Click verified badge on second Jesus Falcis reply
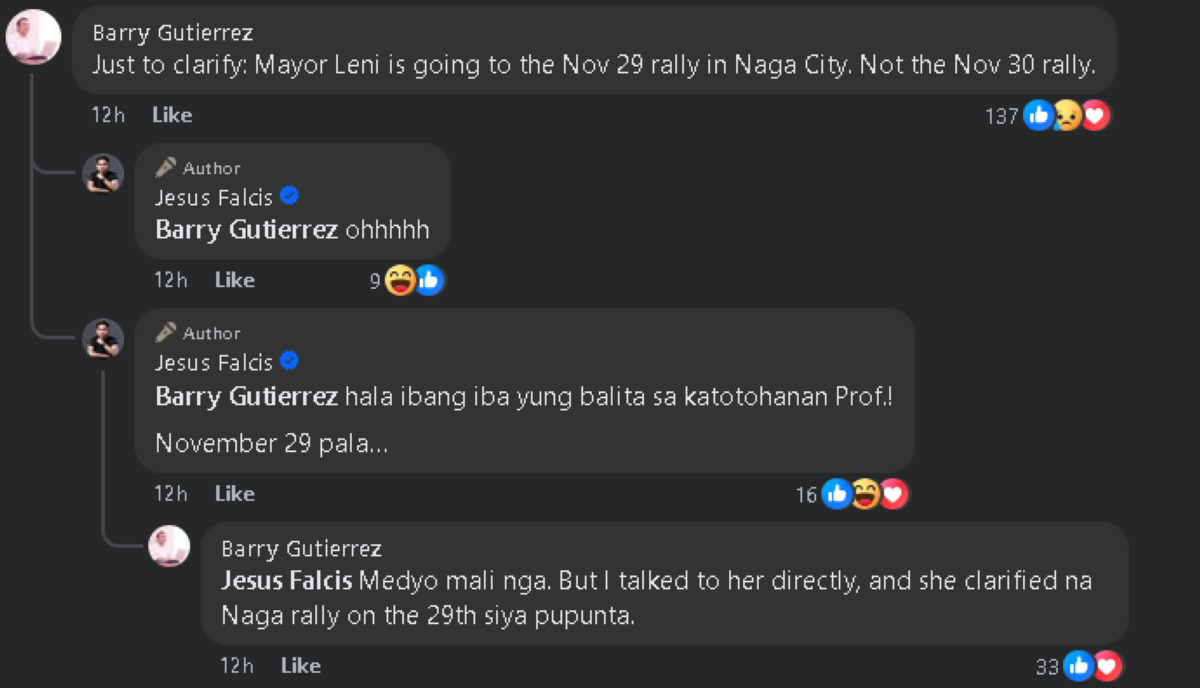The height and width of the screenshot is (688, 1200). click(x=289, y=361)
